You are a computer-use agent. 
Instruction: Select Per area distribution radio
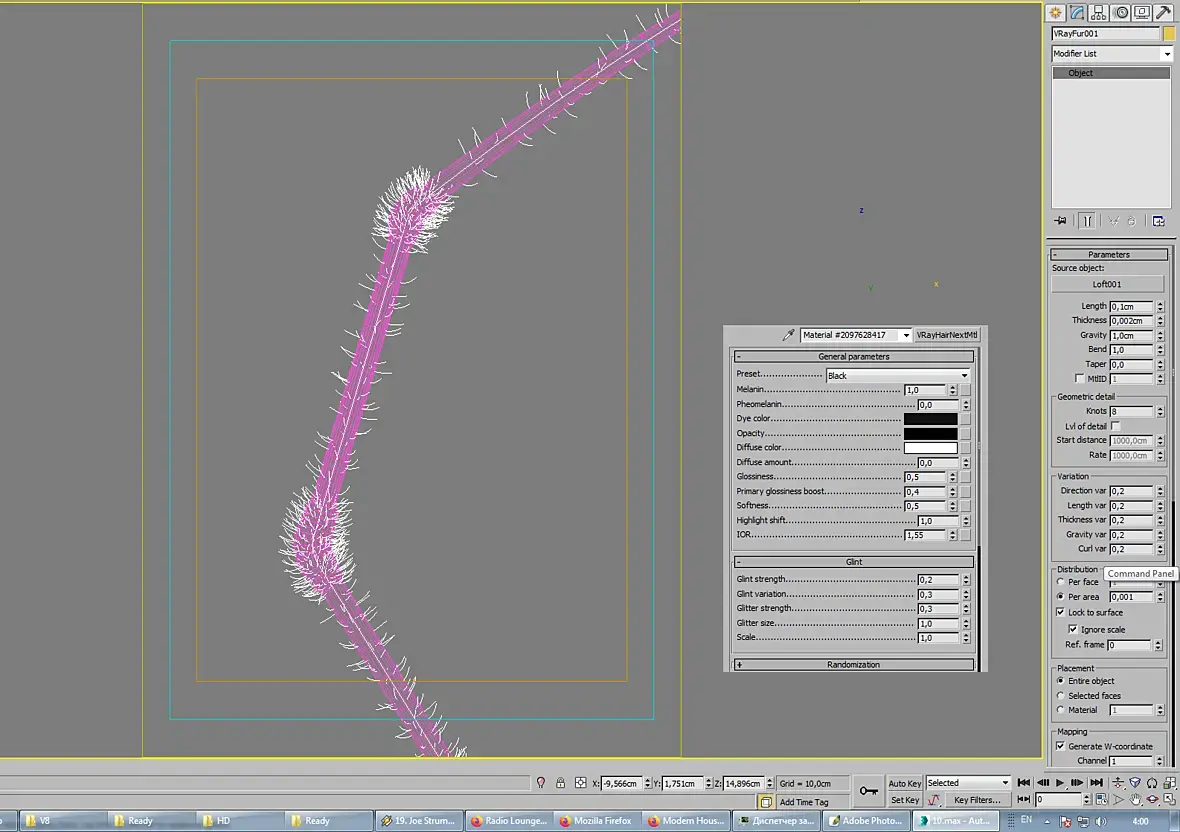point(1060,597)
